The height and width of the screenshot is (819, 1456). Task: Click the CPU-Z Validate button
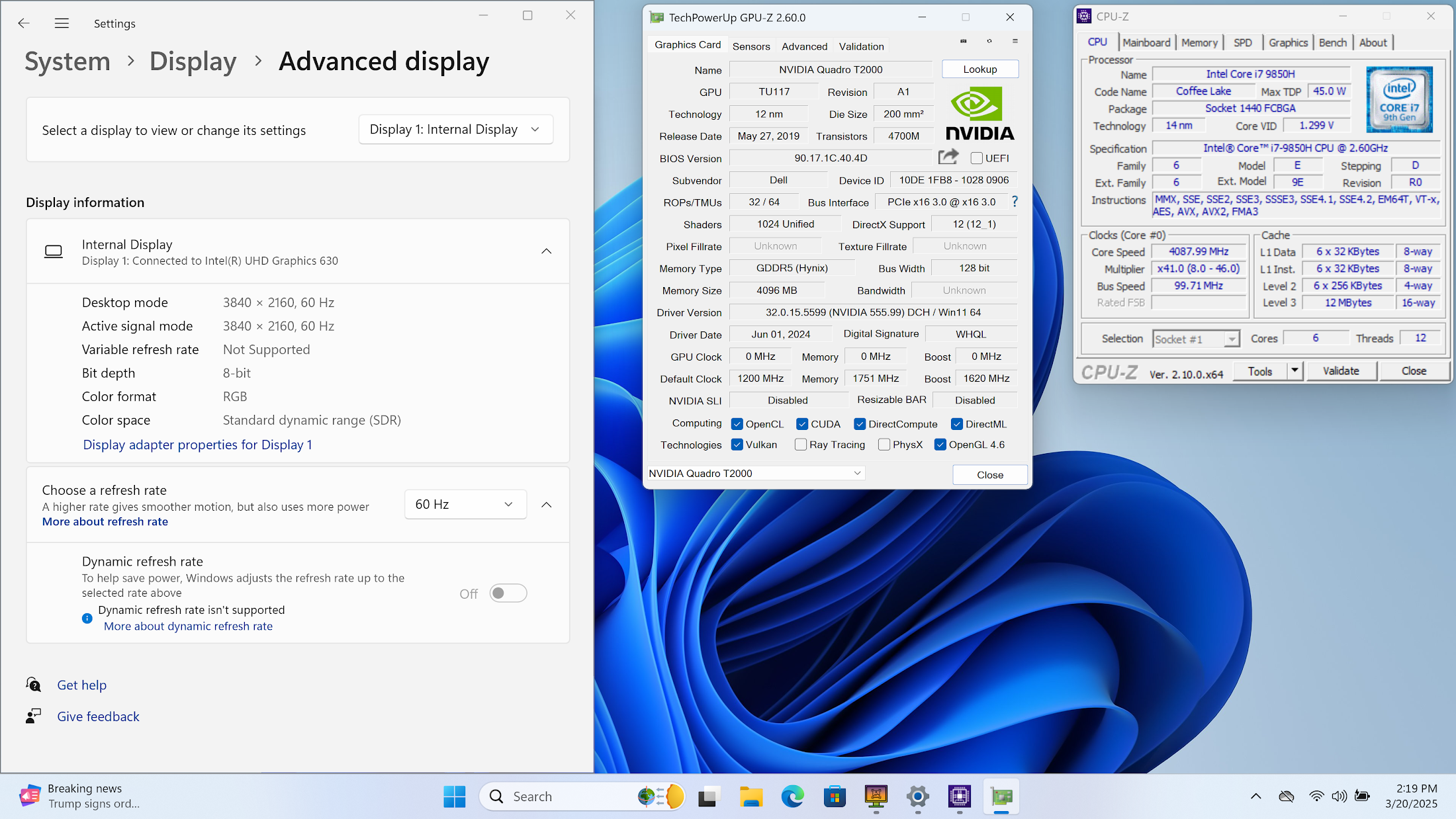coord(1341,371)
